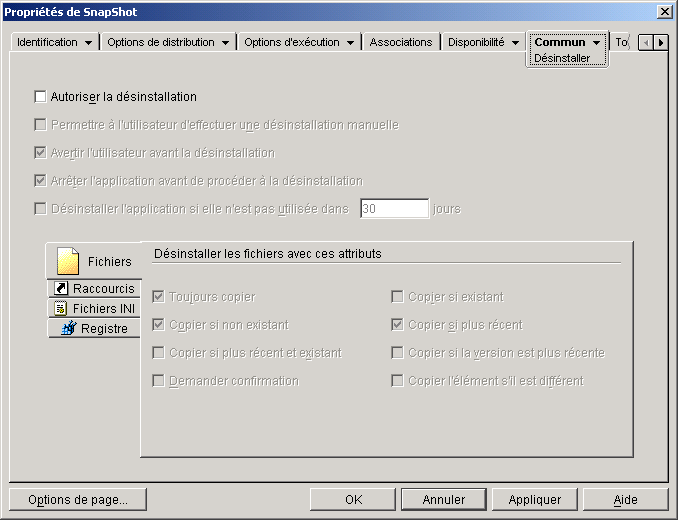
Task: Toggle Arrêter l'application avant désinstallation checkbox
Action: (x=40, y=181)
